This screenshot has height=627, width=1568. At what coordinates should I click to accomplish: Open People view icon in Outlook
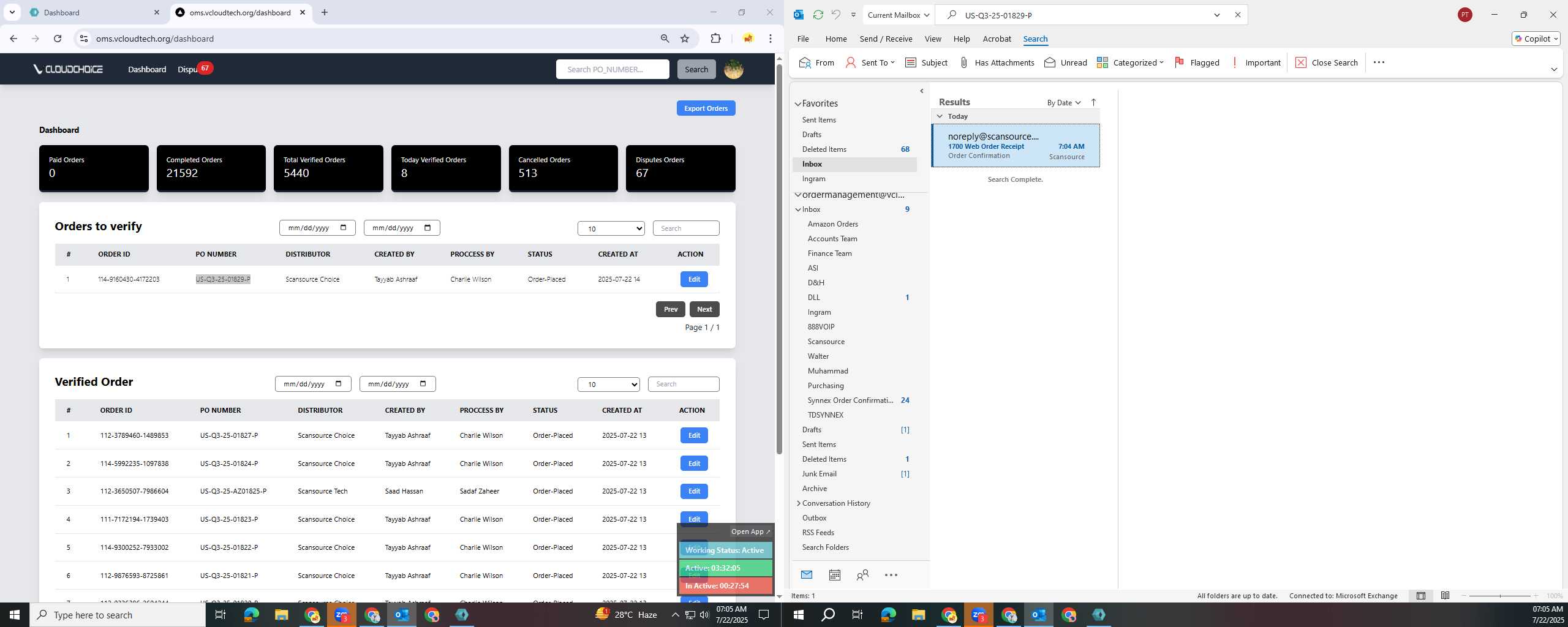point(862,575)
